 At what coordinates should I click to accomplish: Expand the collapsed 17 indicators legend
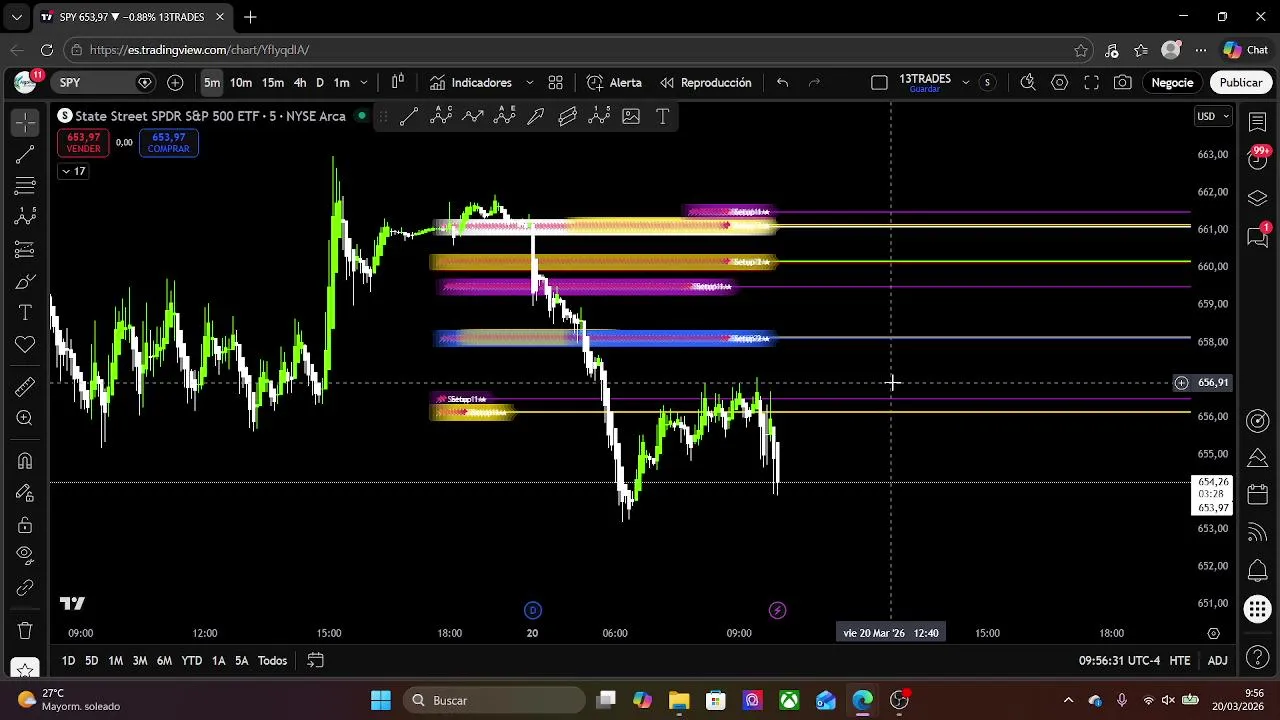pos(73,171)
